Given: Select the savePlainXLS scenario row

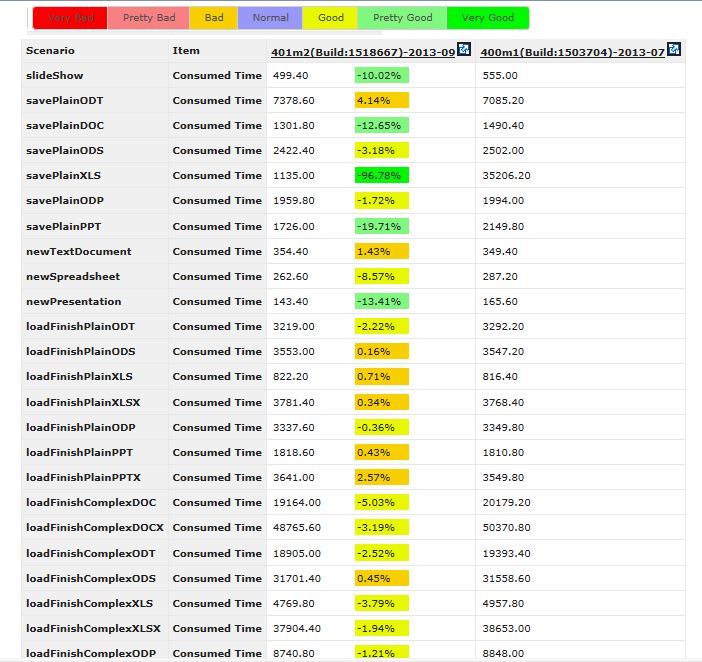Looking at the screenshot, I should pos(353,175).
